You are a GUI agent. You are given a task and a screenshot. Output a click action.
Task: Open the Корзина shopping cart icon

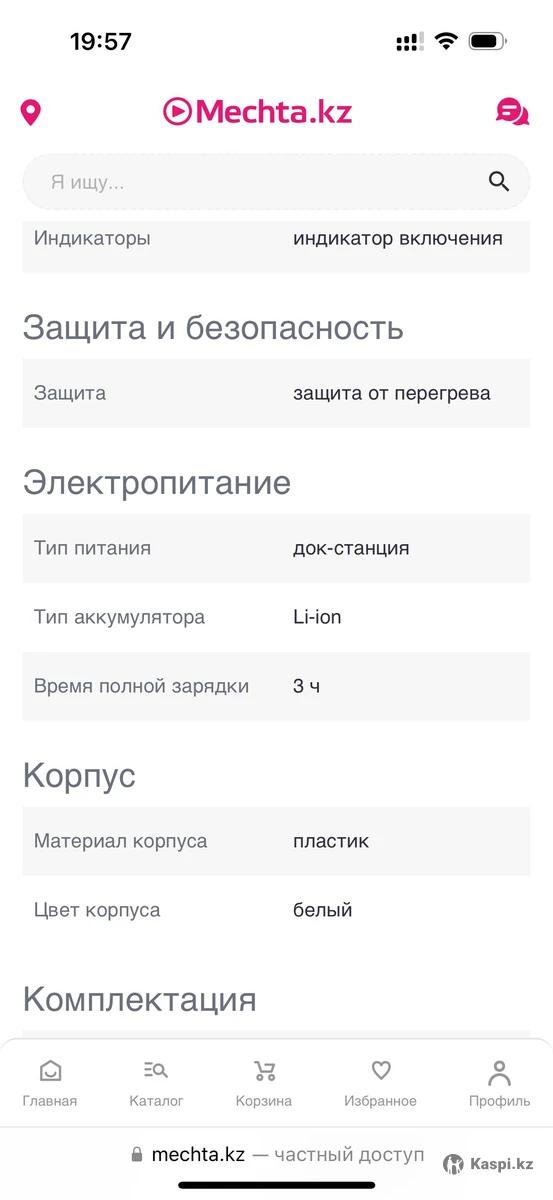point(264,1071)
